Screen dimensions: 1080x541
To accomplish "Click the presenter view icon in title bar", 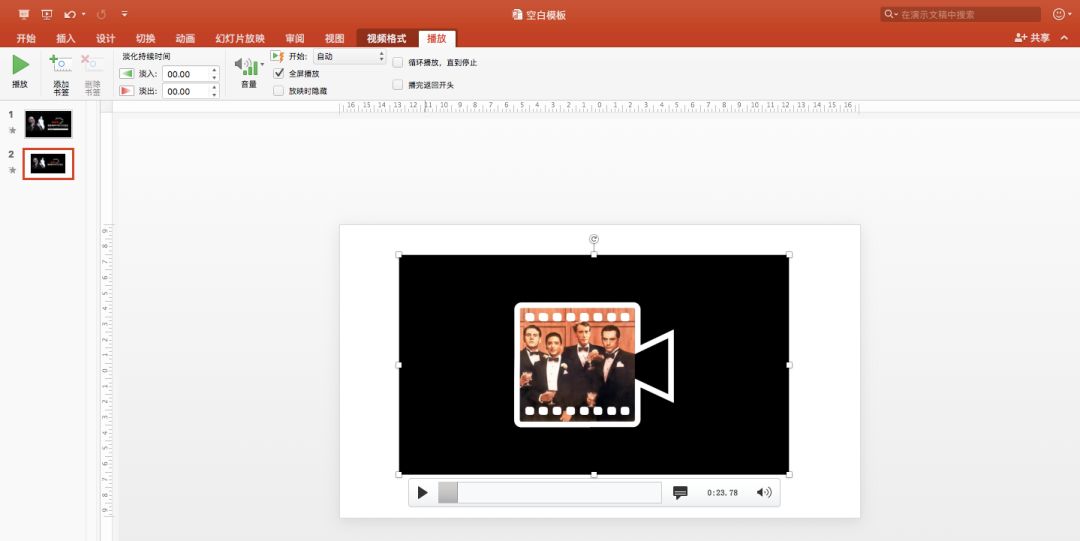I will (25, 14).
